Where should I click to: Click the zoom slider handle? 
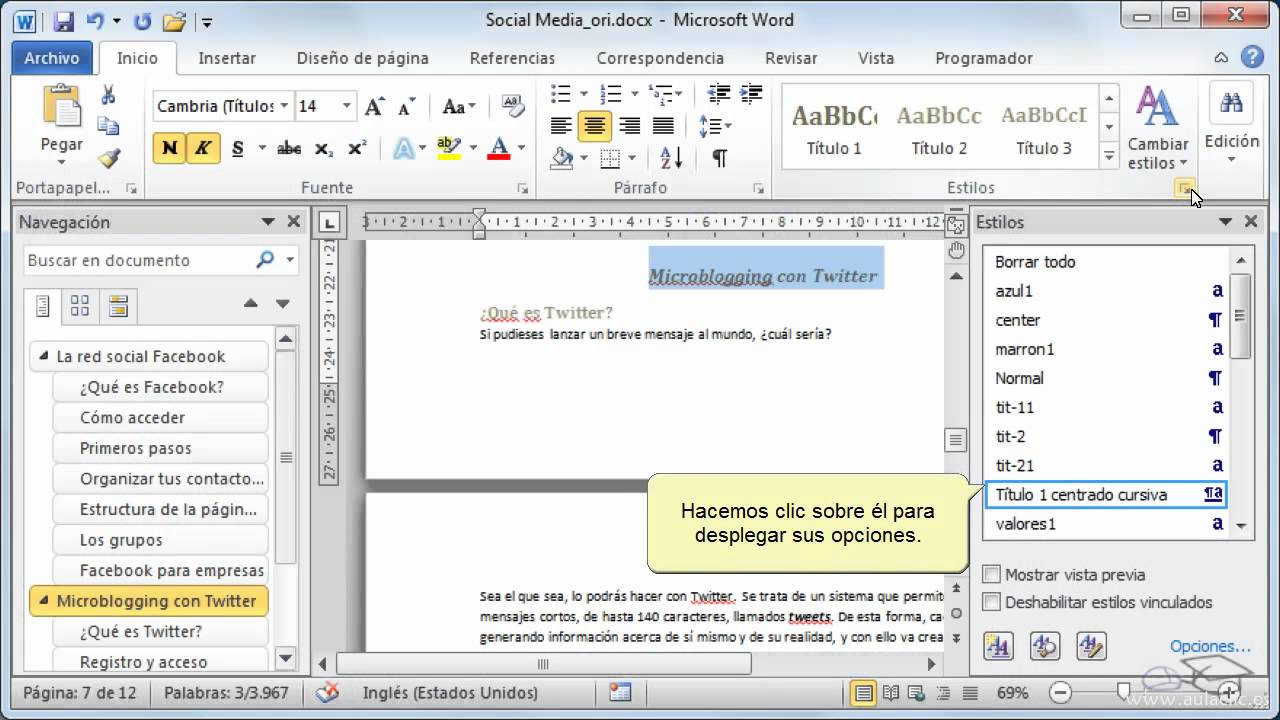tap(1123, 692)
